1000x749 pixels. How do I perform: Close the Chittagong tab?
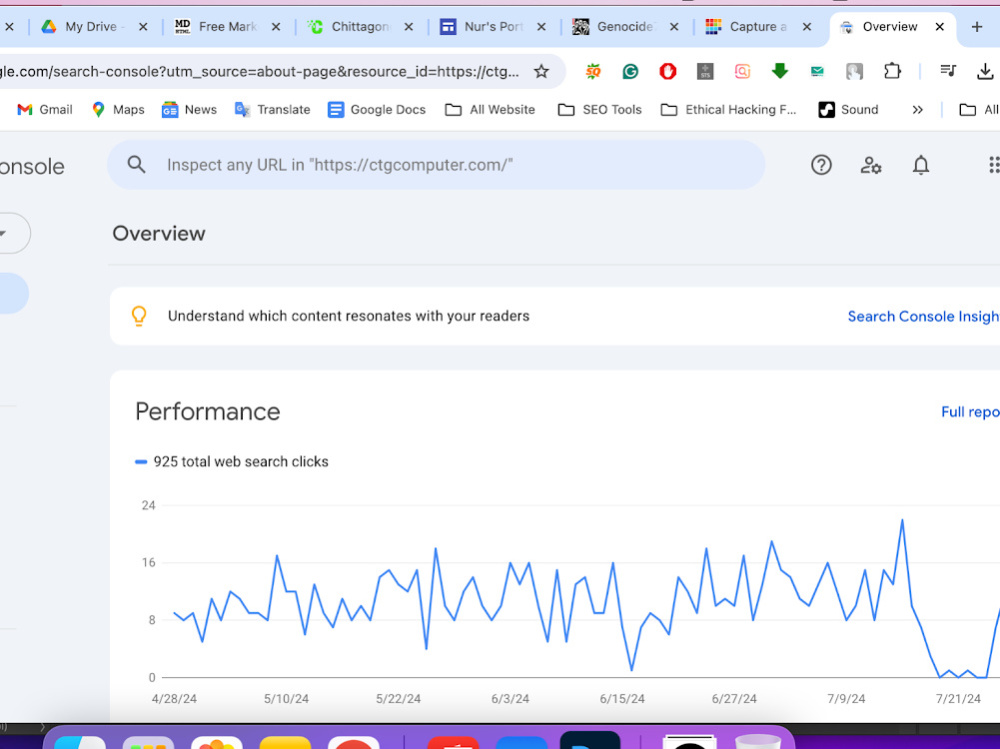[408, 27]
